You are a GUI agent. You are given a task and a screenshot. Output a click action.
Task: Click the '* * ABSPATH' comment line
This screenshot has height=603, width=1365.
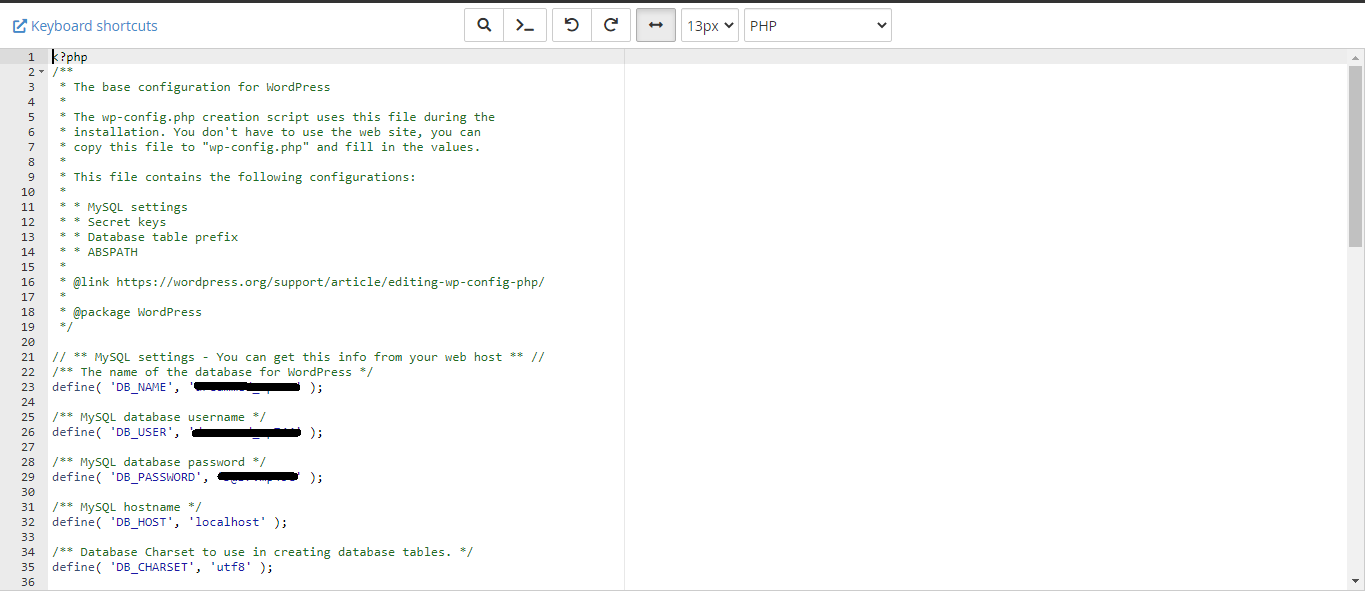click(99, 252)
